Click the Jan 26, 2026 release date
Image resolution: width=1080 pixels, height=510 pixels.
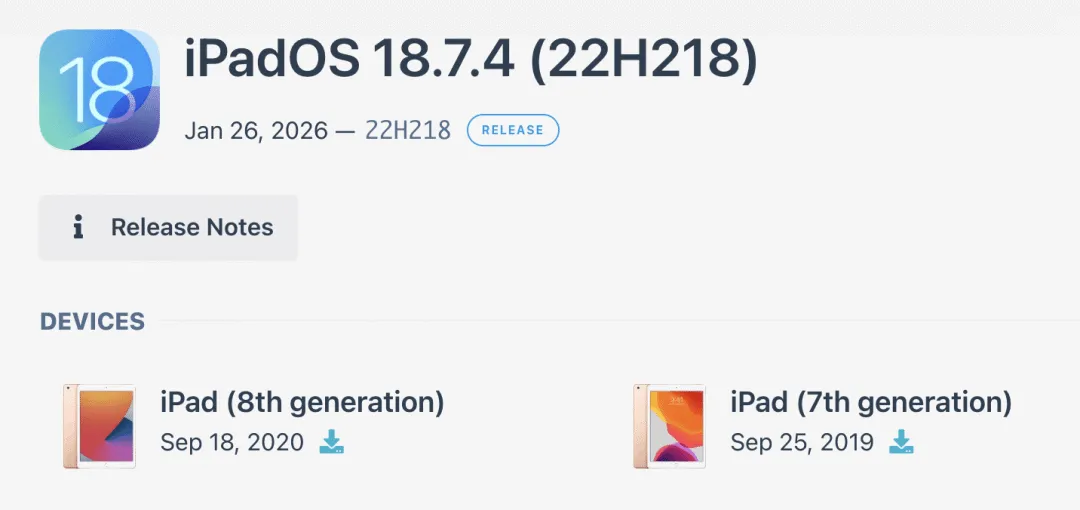255,130
